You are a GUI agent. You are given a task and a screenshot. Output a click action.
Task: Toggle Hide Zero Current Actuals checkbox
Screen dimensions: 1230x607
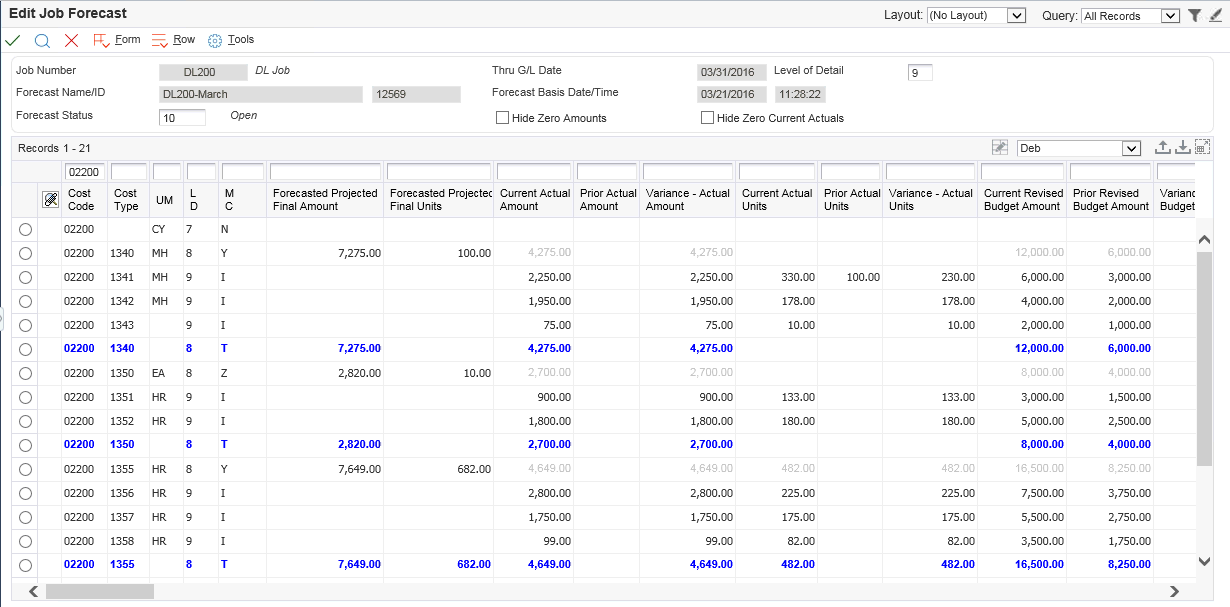[708, 118]
